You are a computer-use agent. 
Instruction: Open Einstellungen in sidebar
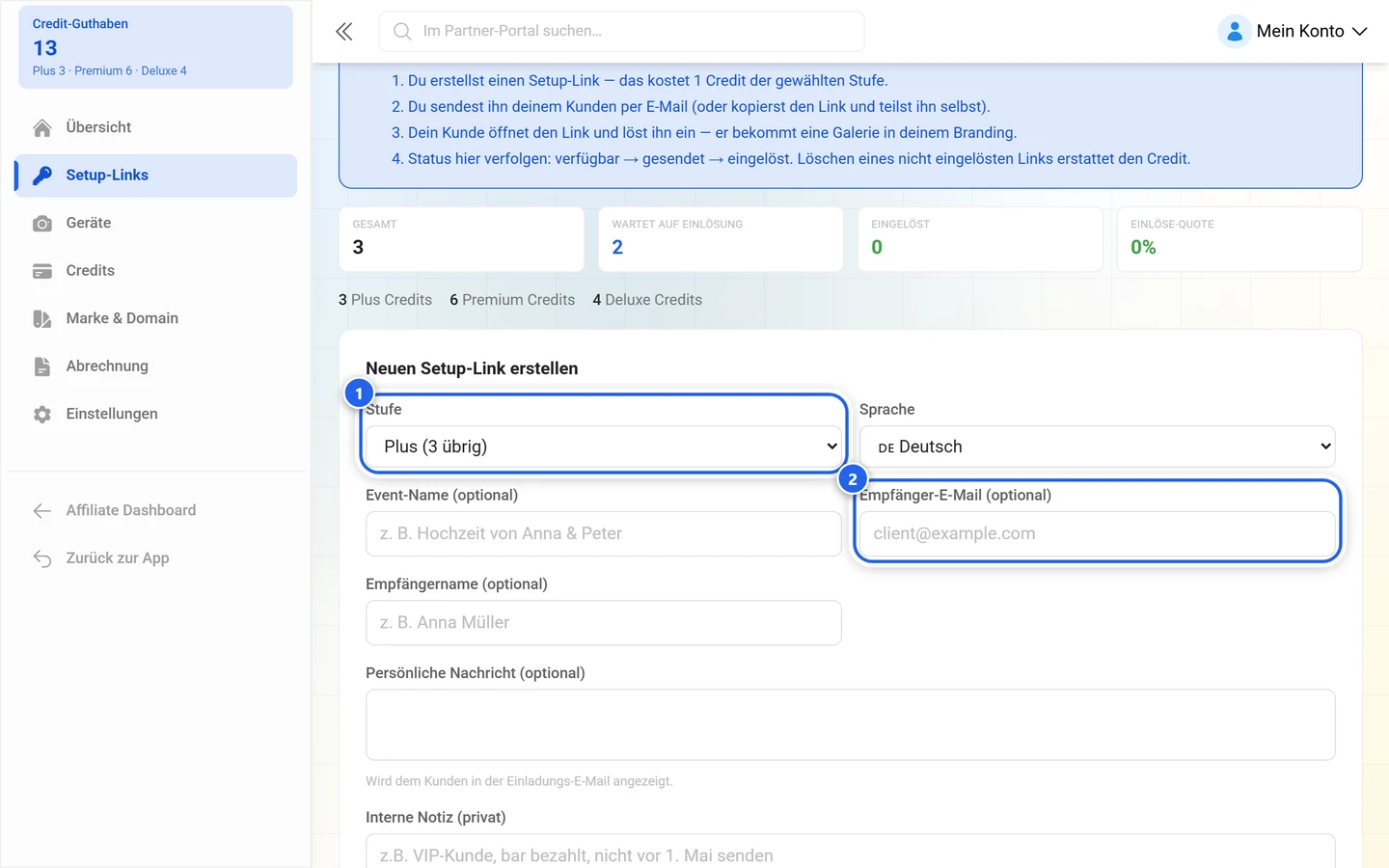pyautogui.click(x=155, y=414)
